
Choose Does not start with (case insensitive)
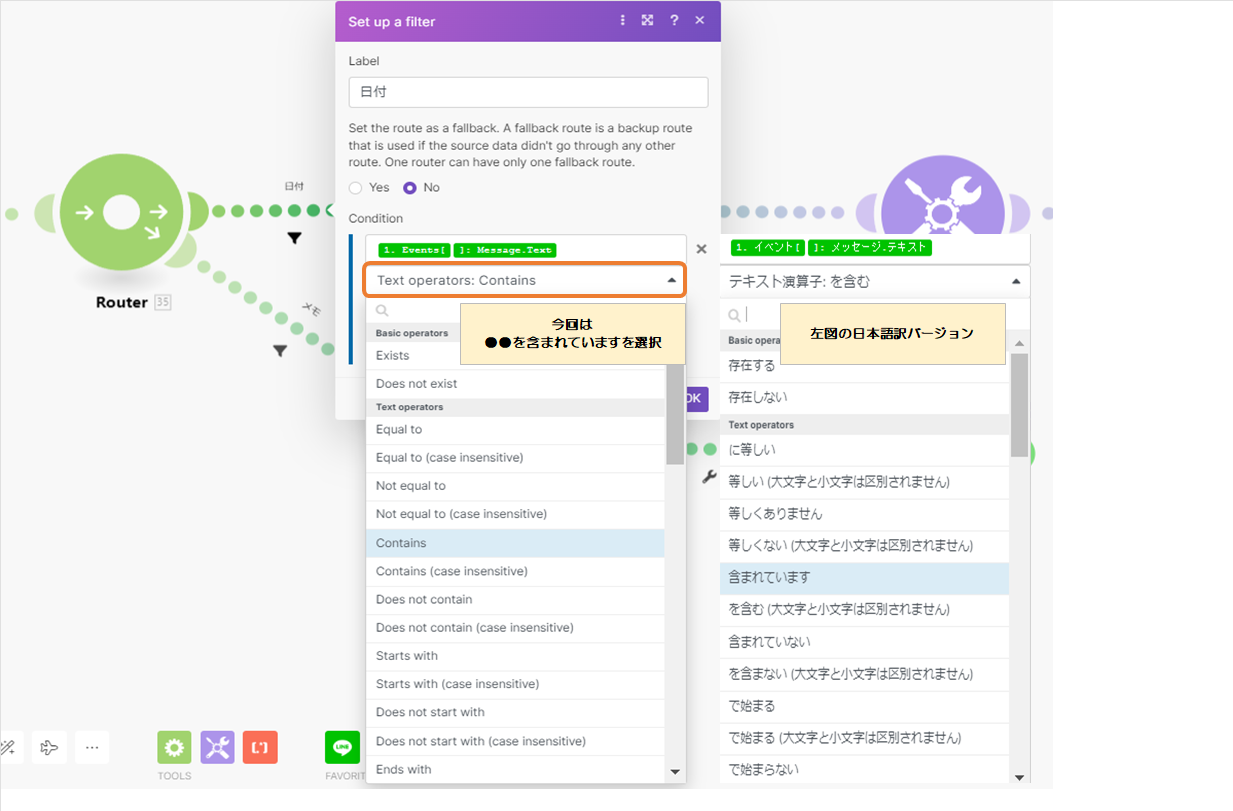coord(515,741)
